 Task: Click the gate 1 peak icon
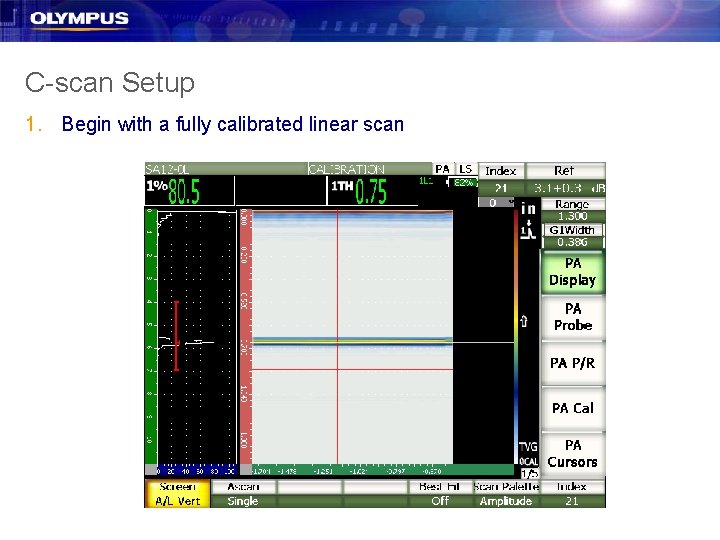pyautogui.click(x=528, y=230)
